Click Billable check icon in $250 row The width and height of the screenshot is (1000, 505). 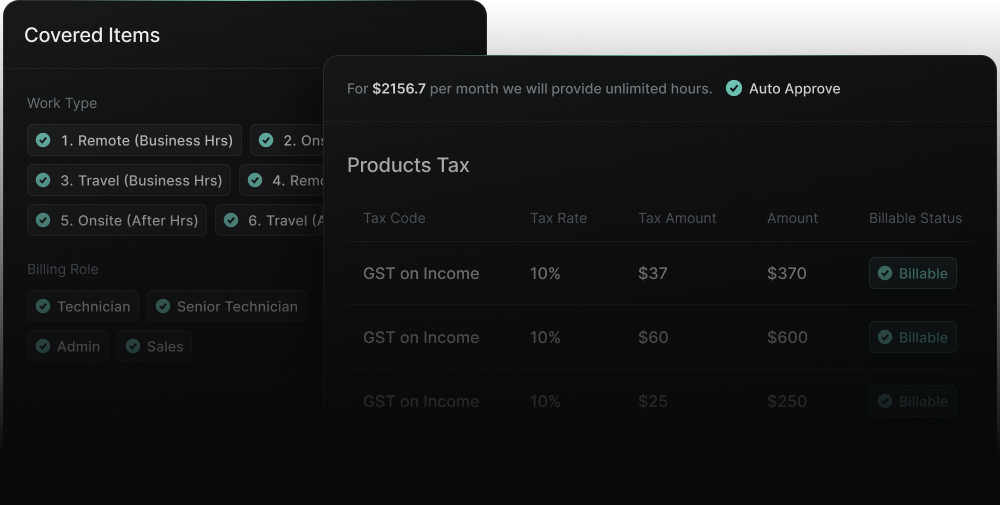(885, 402)
